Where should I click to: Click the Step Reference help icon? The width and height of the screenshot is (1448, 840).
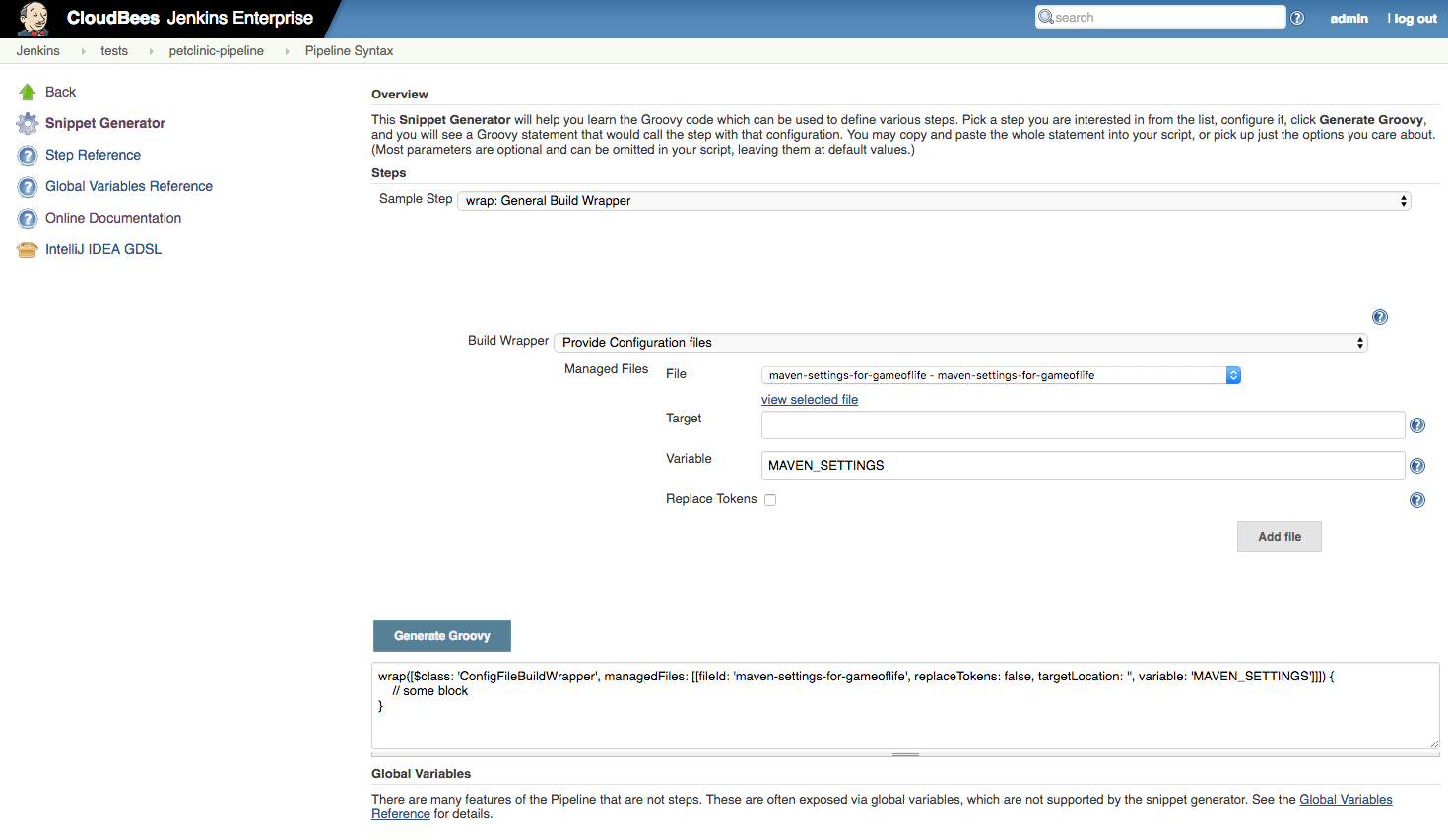(27, 155)
